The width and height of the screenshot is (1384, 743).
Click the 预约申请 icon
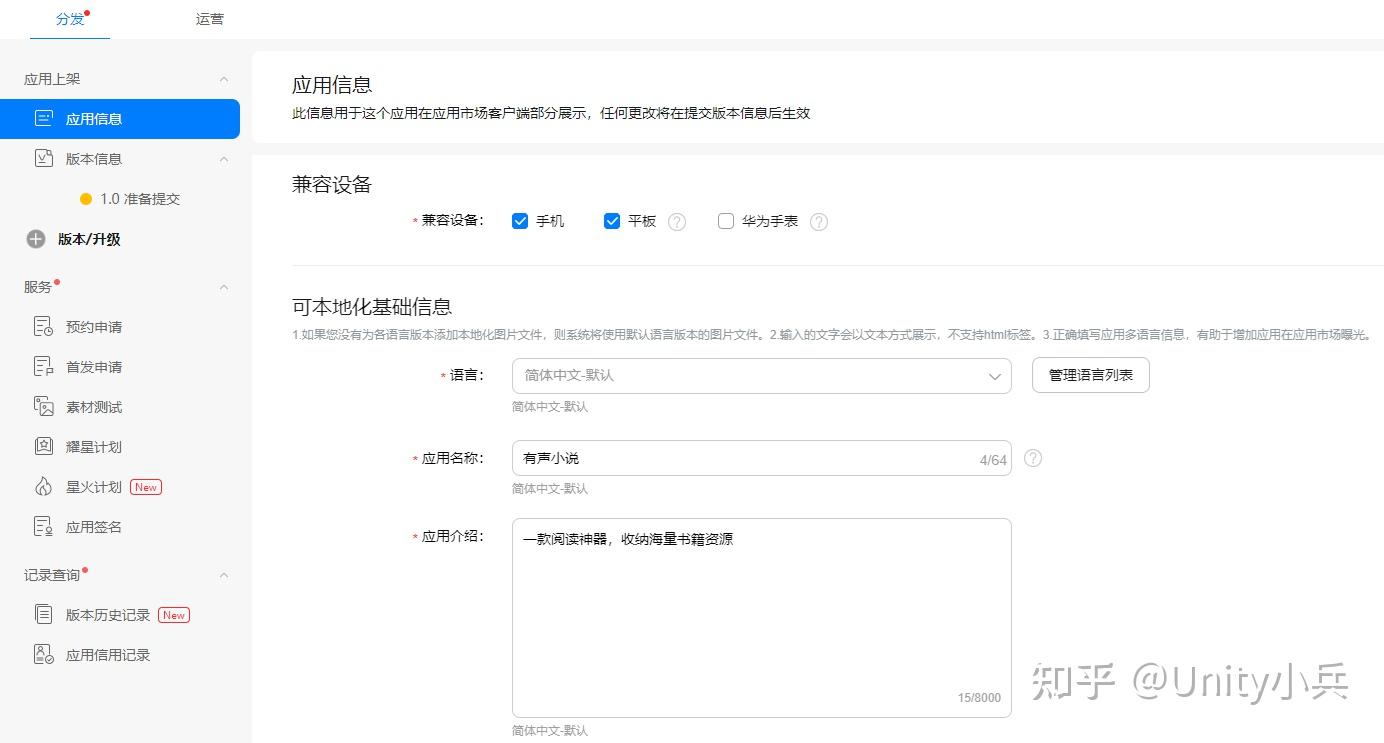[43, 327]
